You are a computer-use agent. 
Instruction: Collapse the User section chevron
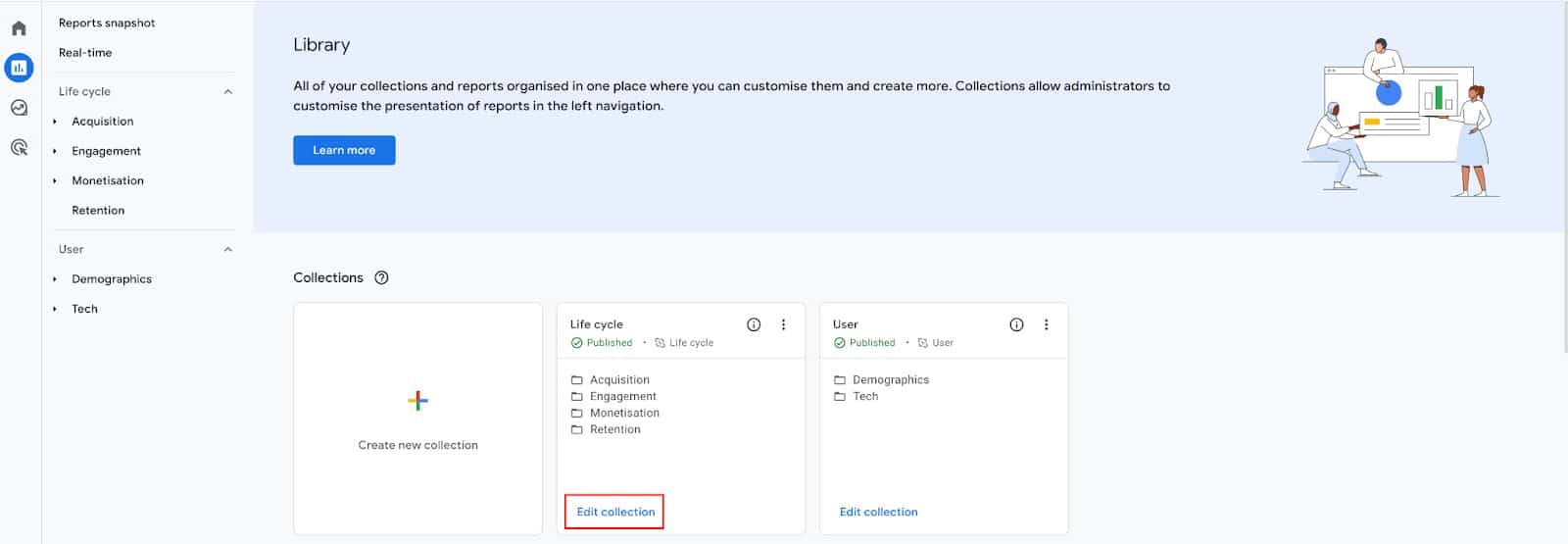[228, 250]
